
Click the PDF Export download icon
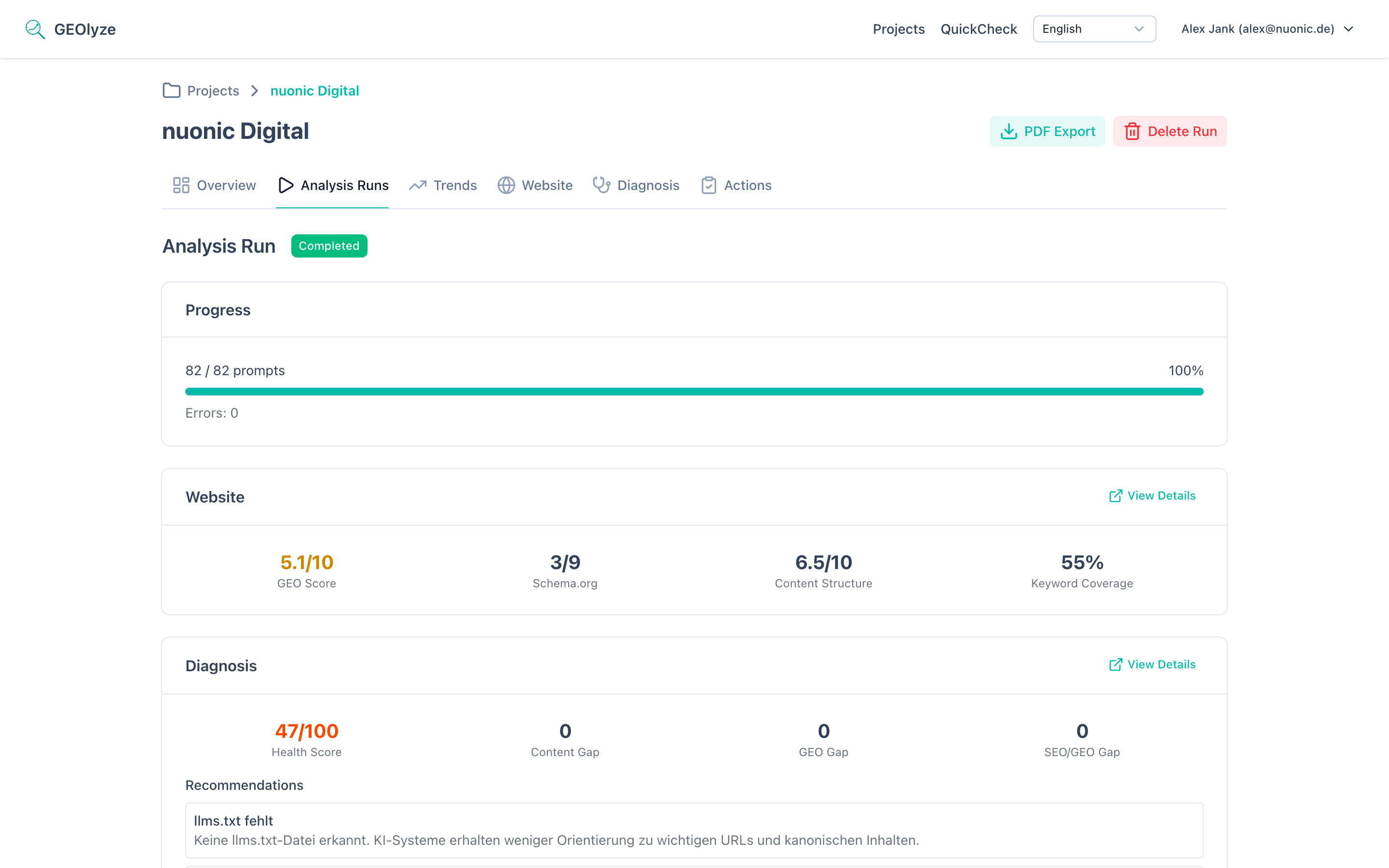coord(1009,131)
